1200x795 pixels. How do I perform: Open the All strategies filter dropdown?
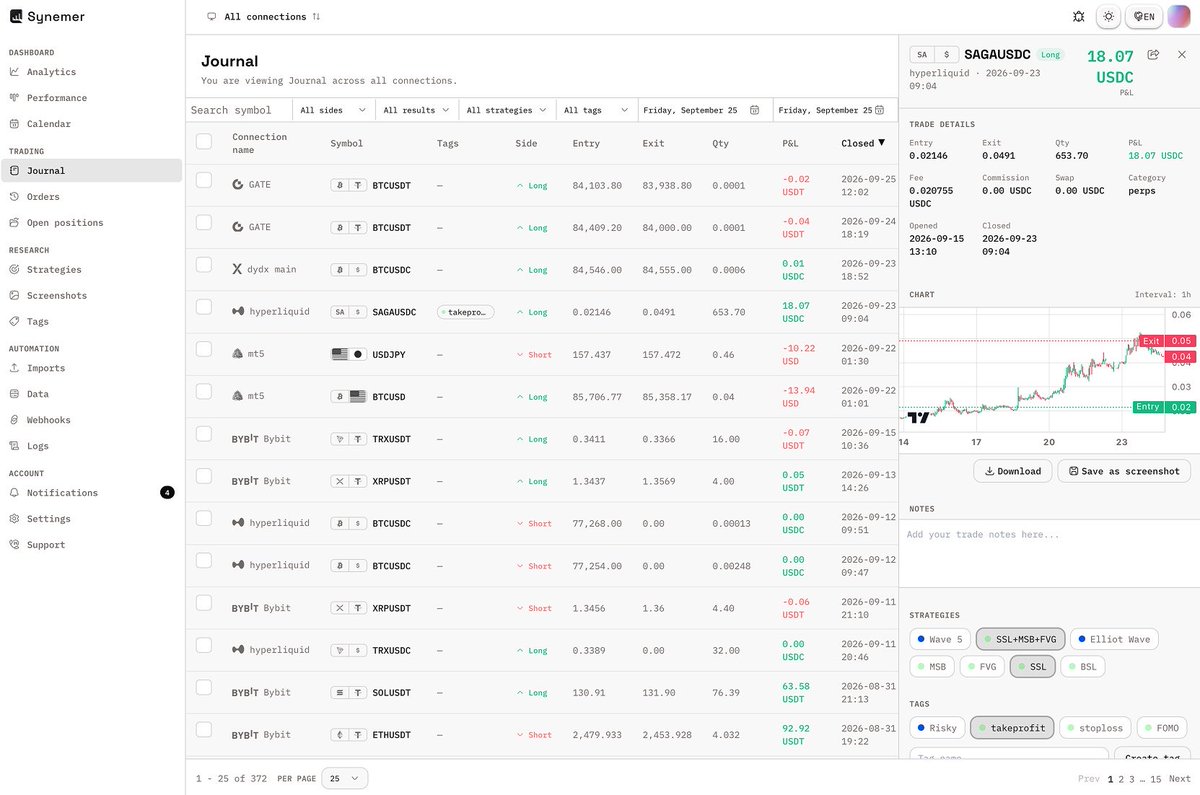(507, 110)
